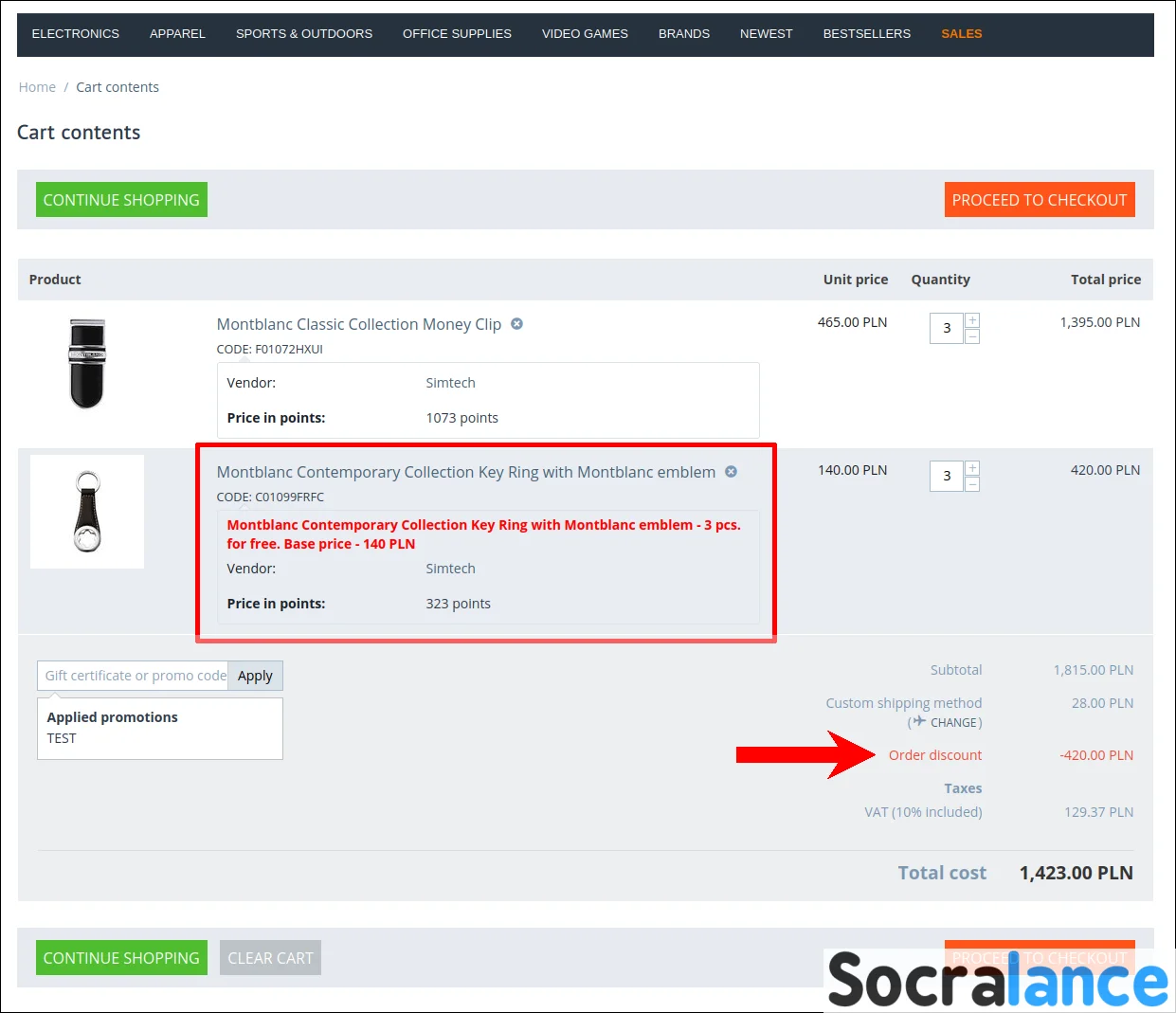1176x1013 pixels.
Task: Click the Key Ring row total 420.00 PLN
Action: coord(1106,470)
